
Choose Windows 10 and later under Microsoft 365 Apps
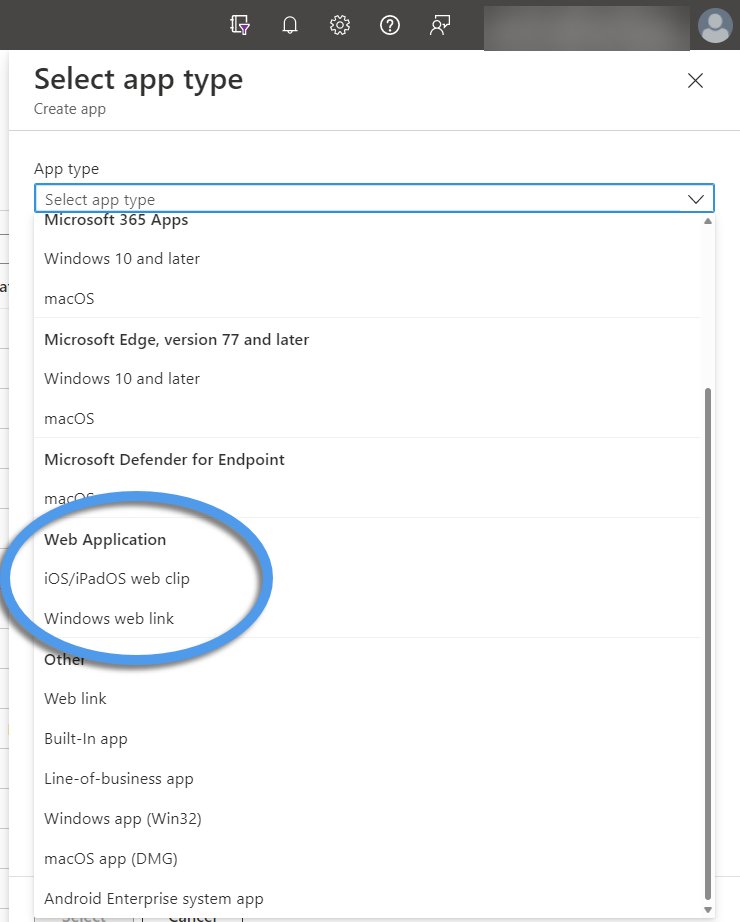[x=368, y=259]
